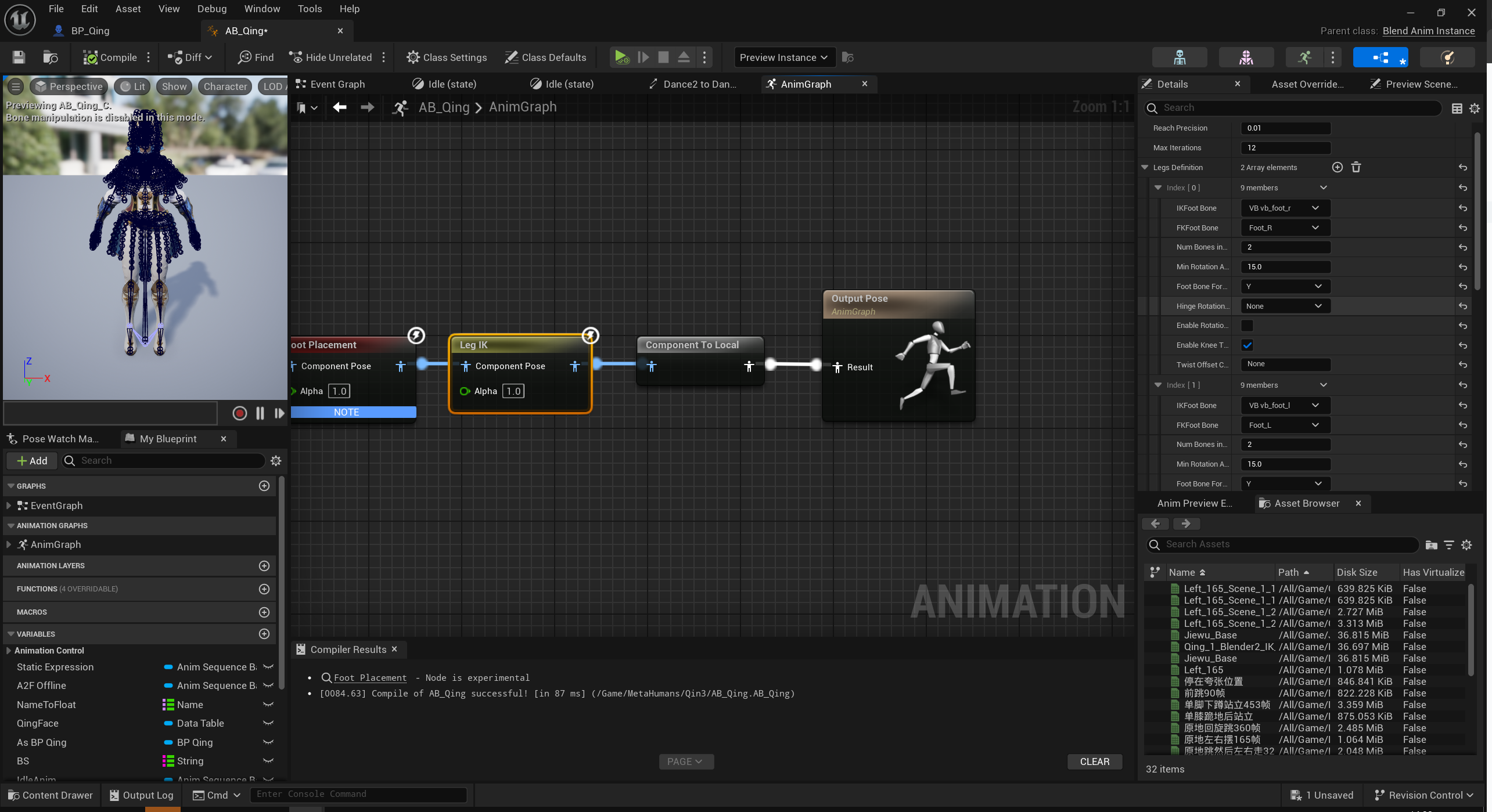
Task: Click the record button under viewport
Action: click(239, 413)
